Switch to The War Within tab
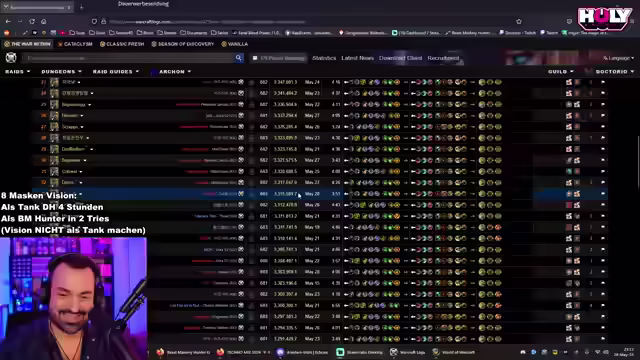640x360 pixels. tap(27, 44)
